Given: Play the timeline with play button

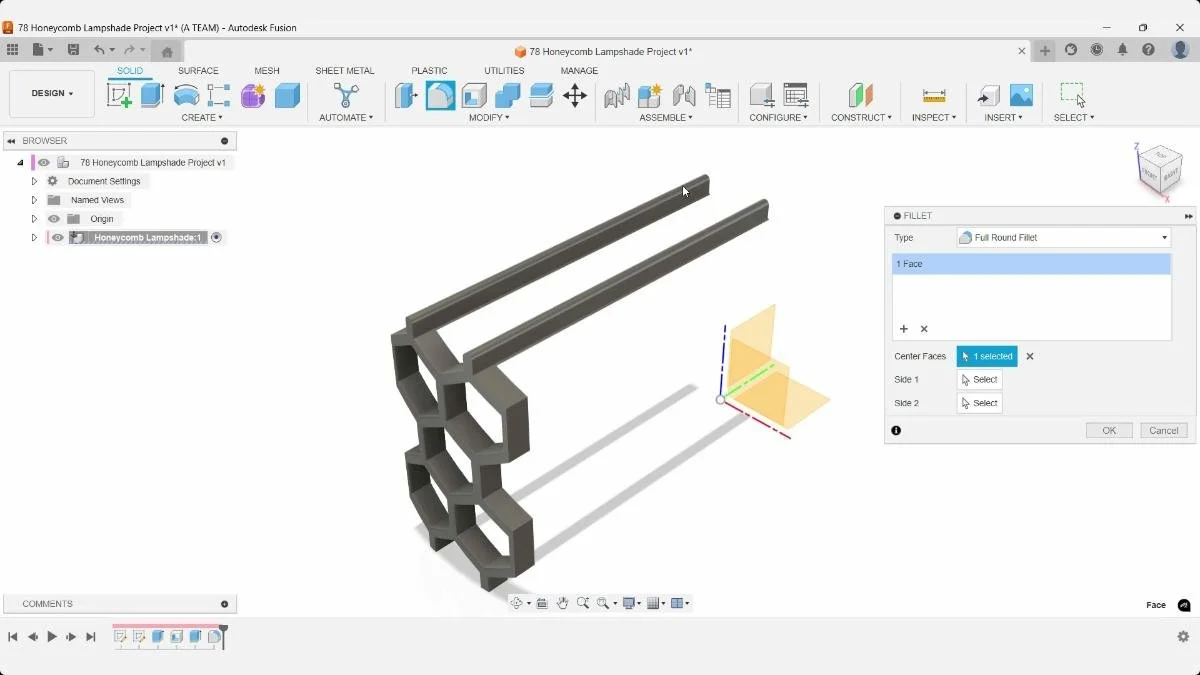Looking at the screenshot, I should click(x=52, y=637).
